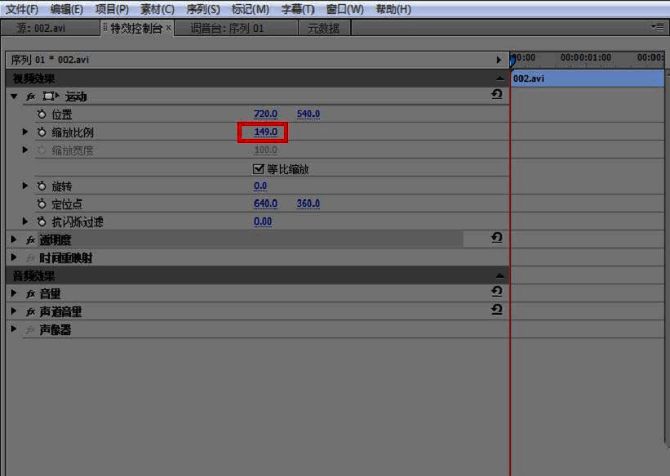Open the 标记(M) menu
Image resolution: width=670 pixels, height=476 pixels.
pyautogui.click(x=250, y=9)
